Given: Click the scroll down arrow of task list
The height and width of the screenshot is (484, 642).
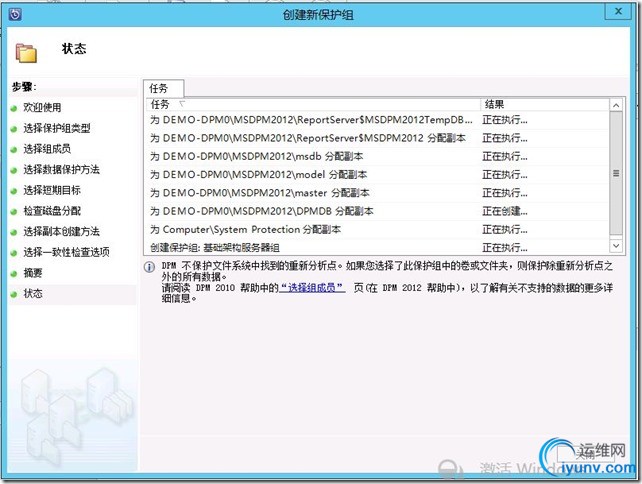Looking at the screenshot, I should click(616, 246).
